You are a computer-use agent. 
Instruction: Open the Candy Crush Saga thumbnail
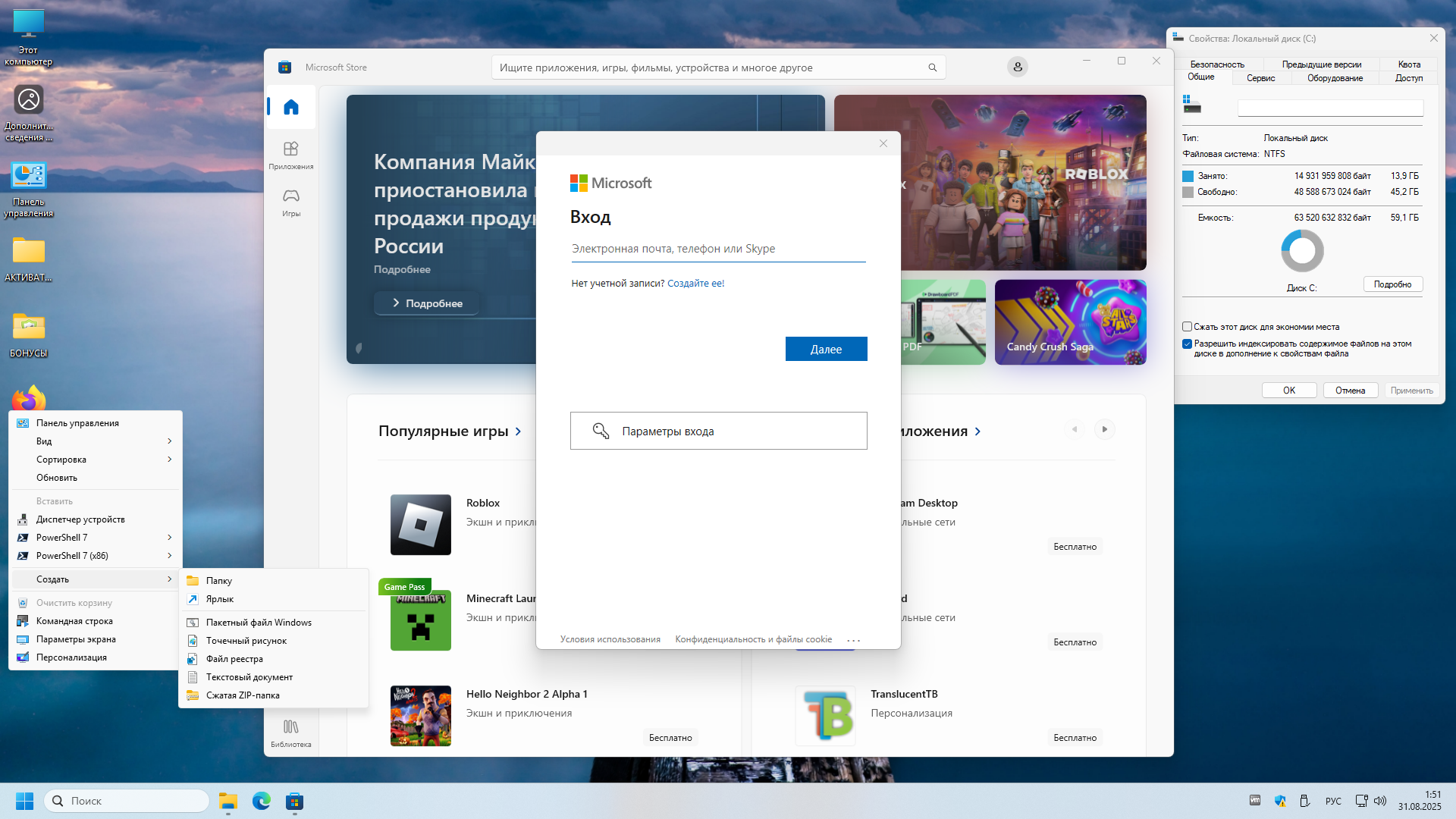(1070, 322)
